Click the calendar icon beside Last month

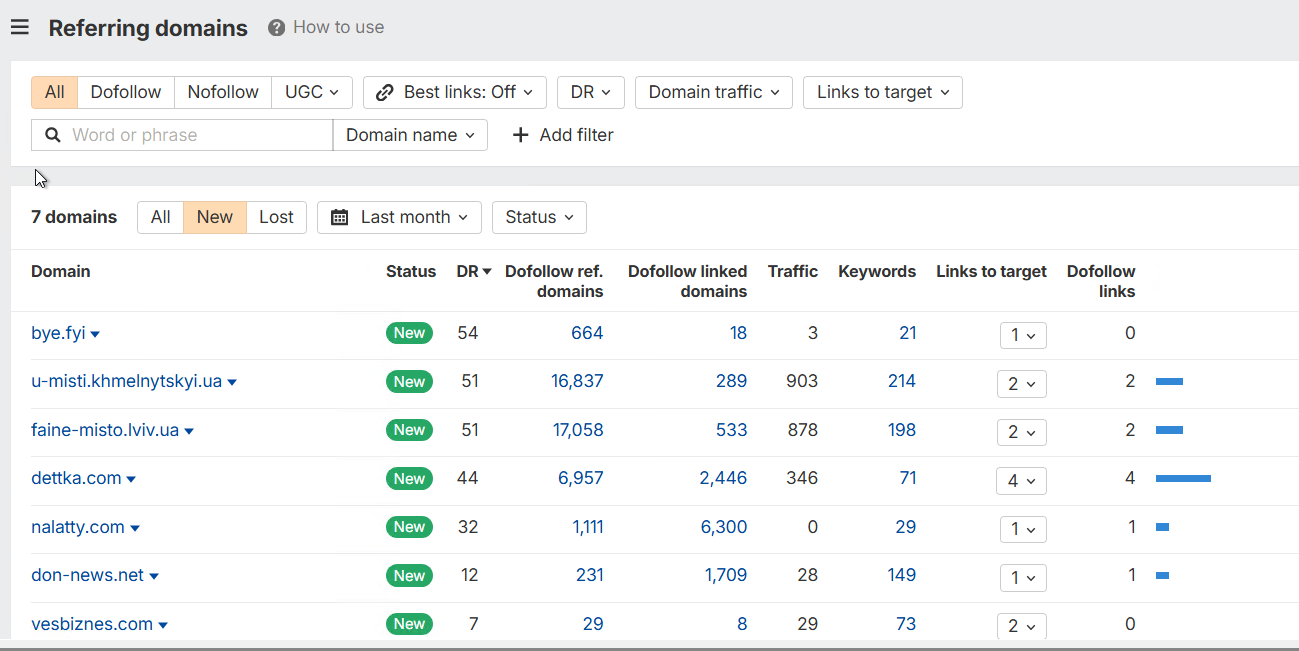click(x=340, y=218)
